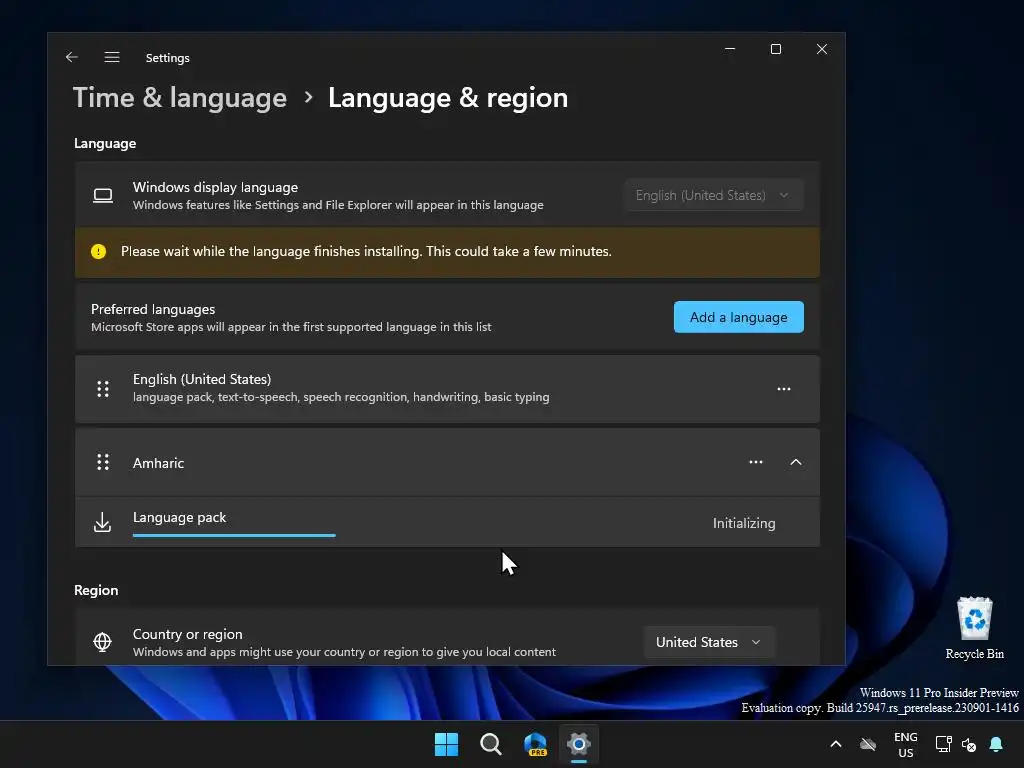Image resolution: width=1024 pixels, height=768 pixels.
Task: Click the globe icon beside Country or region
Action: [x=103, y=642]
